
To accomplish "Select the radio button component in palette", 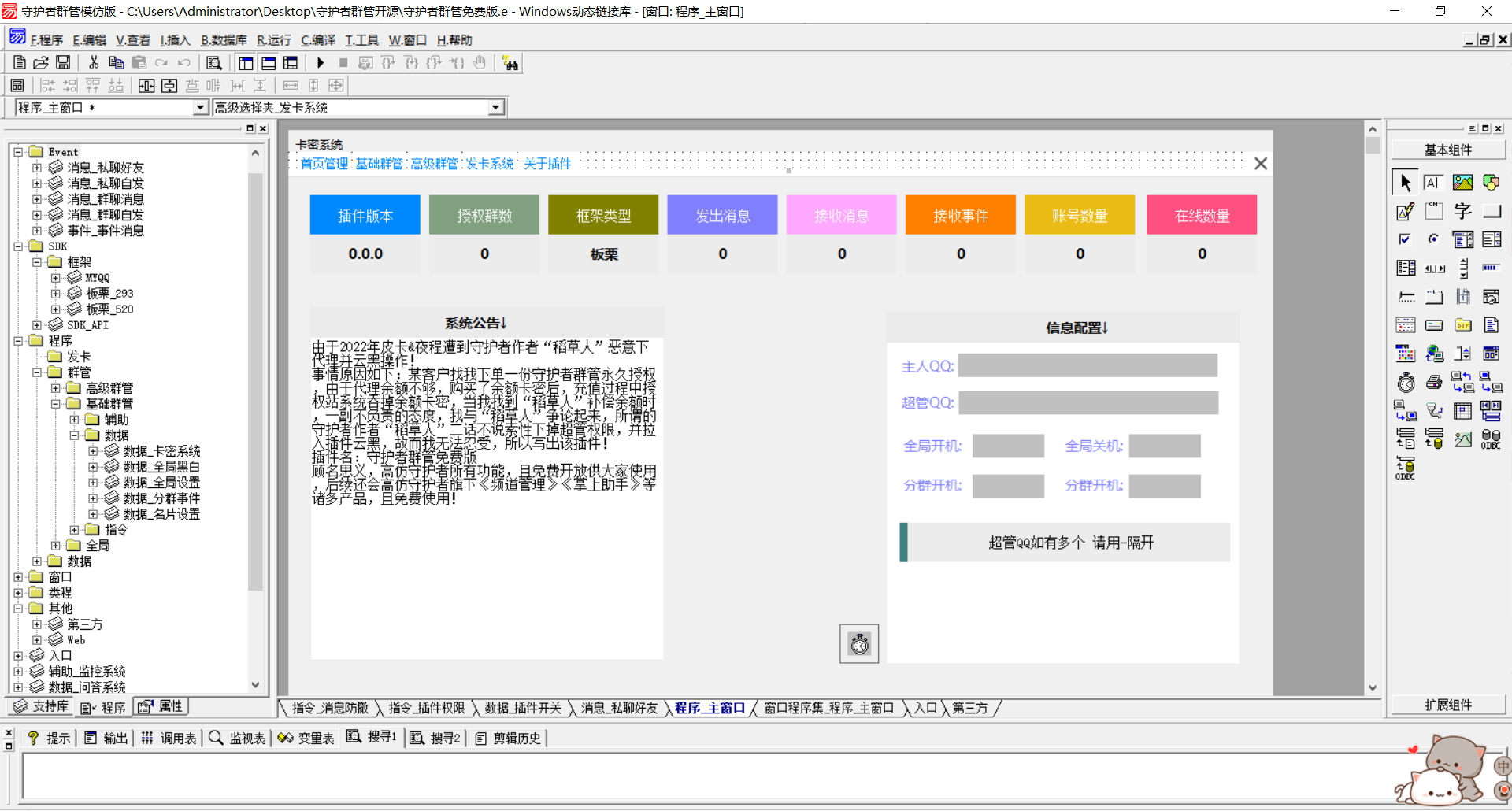I will coord(1434,239).
